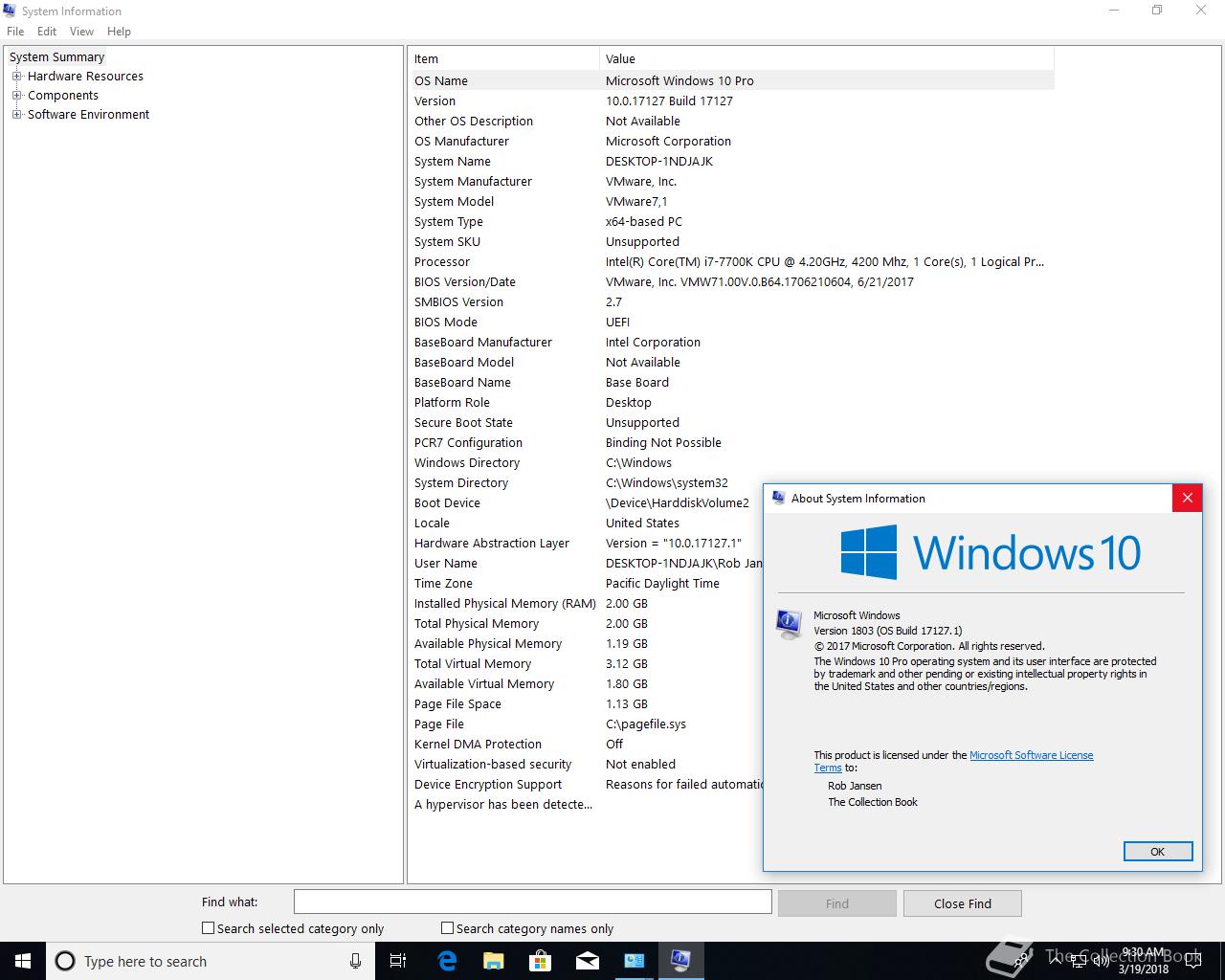
Task: Click the System Information taskbar button
Action: tap(681, 961)
